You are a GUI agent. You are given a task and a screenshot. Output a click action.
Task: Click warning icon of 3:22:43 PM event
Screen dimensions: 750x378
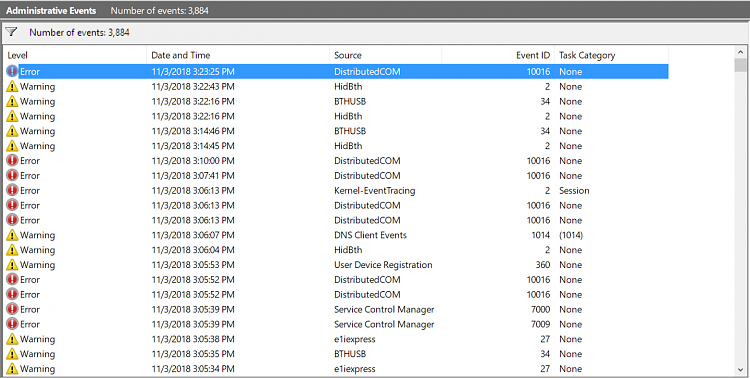(x=12, y=87)
